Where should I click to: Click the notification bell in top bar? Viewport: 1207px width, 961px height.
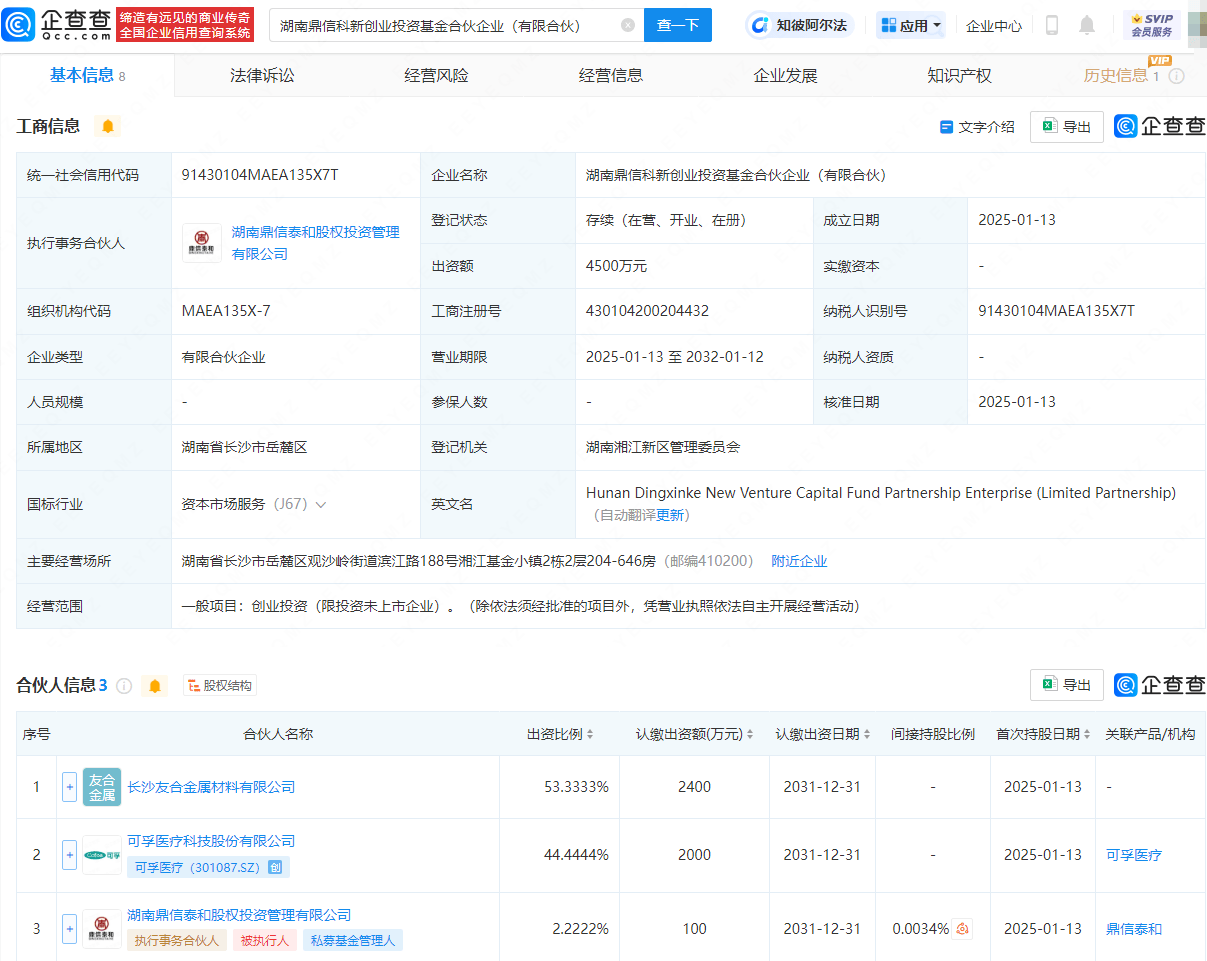tap(1087, 25)
